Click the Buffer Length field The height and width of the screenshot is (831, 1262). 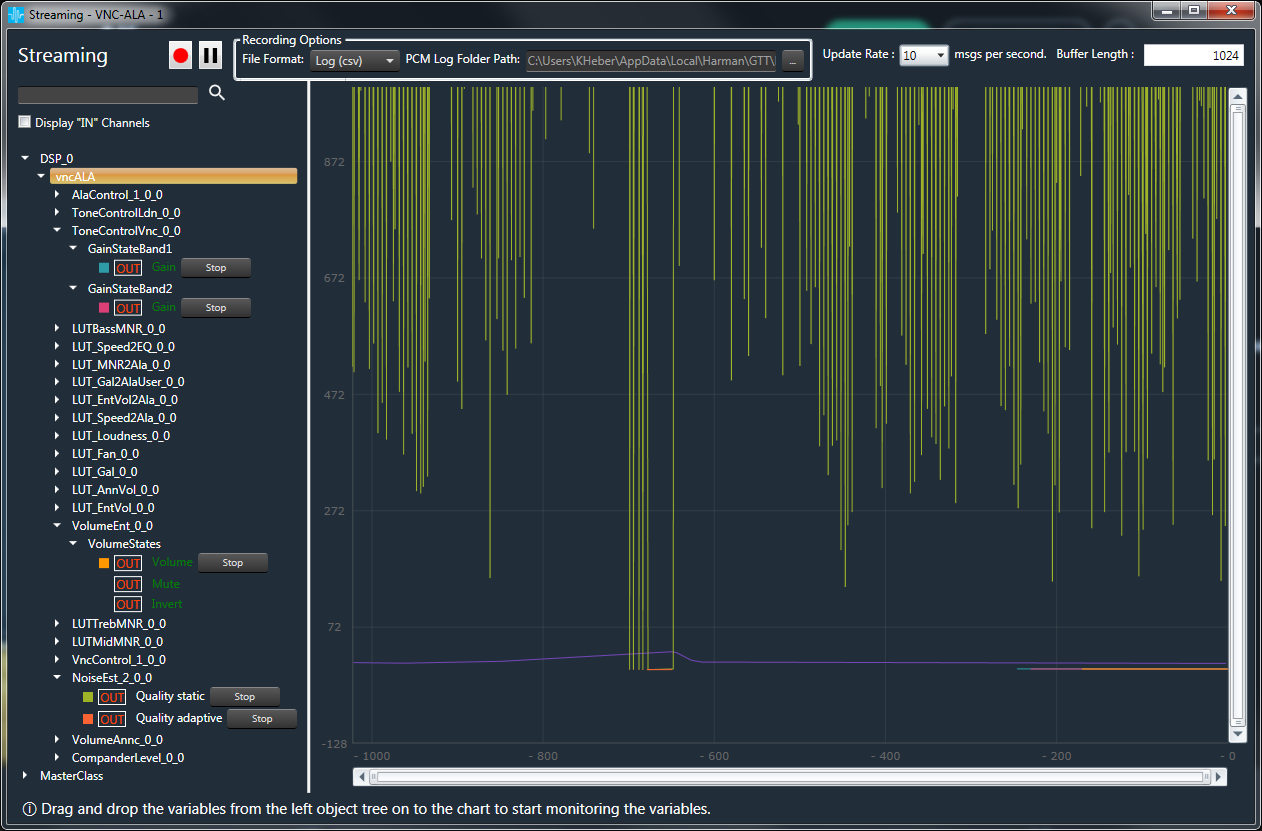(x=1194, y=55)
